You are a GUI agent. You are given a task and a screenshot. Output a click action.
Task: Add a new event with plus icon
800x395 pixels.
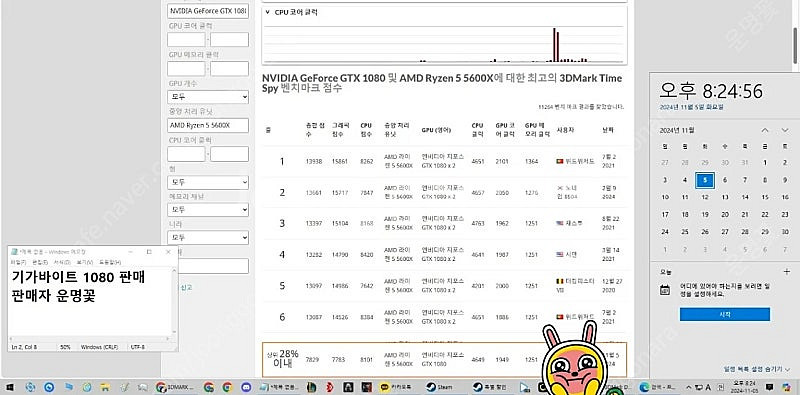(787, 271)
